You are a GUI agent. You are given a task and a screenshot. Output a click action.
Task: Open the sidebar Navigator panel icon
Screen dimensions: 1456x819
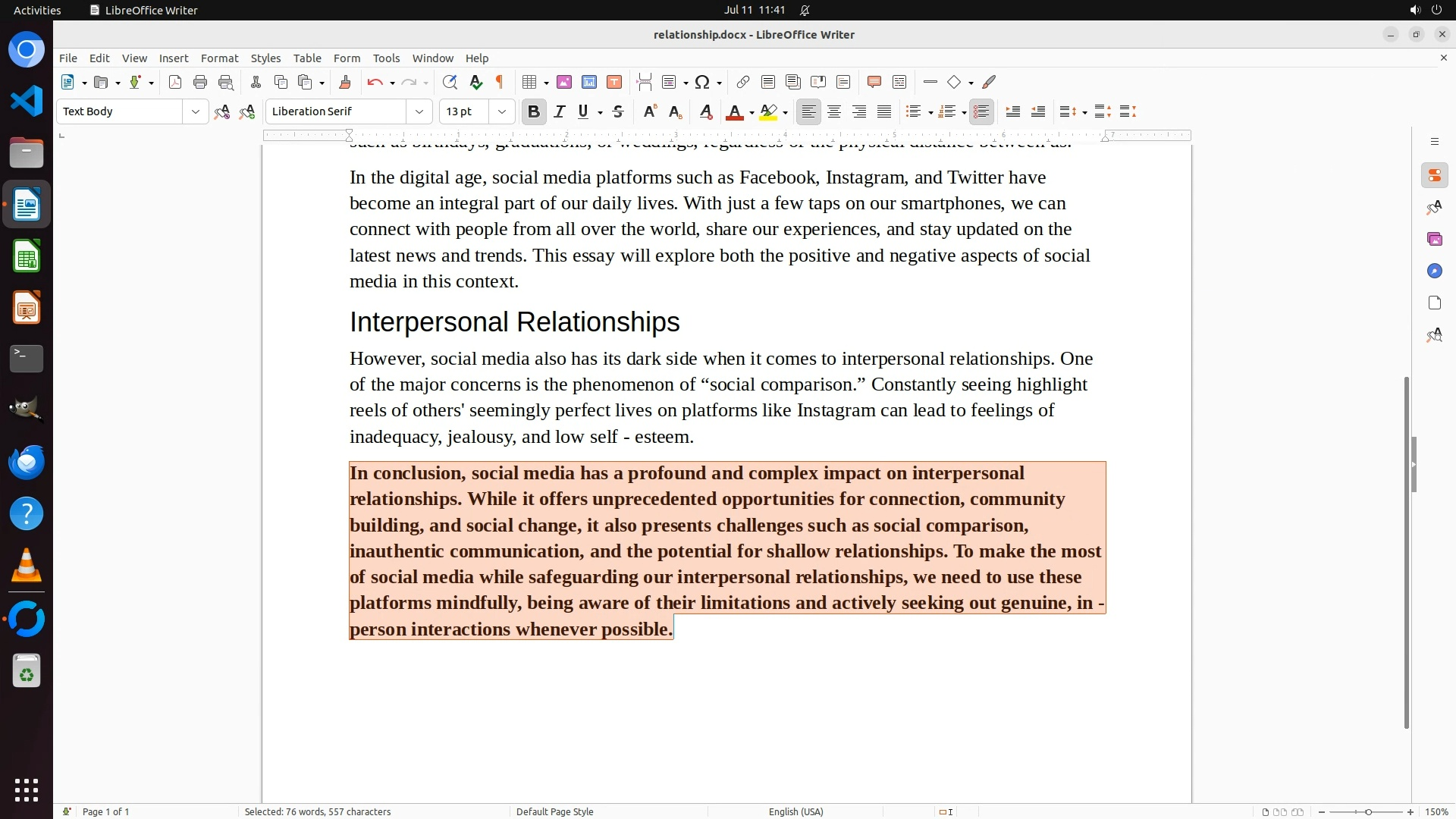click(1434, 271)
